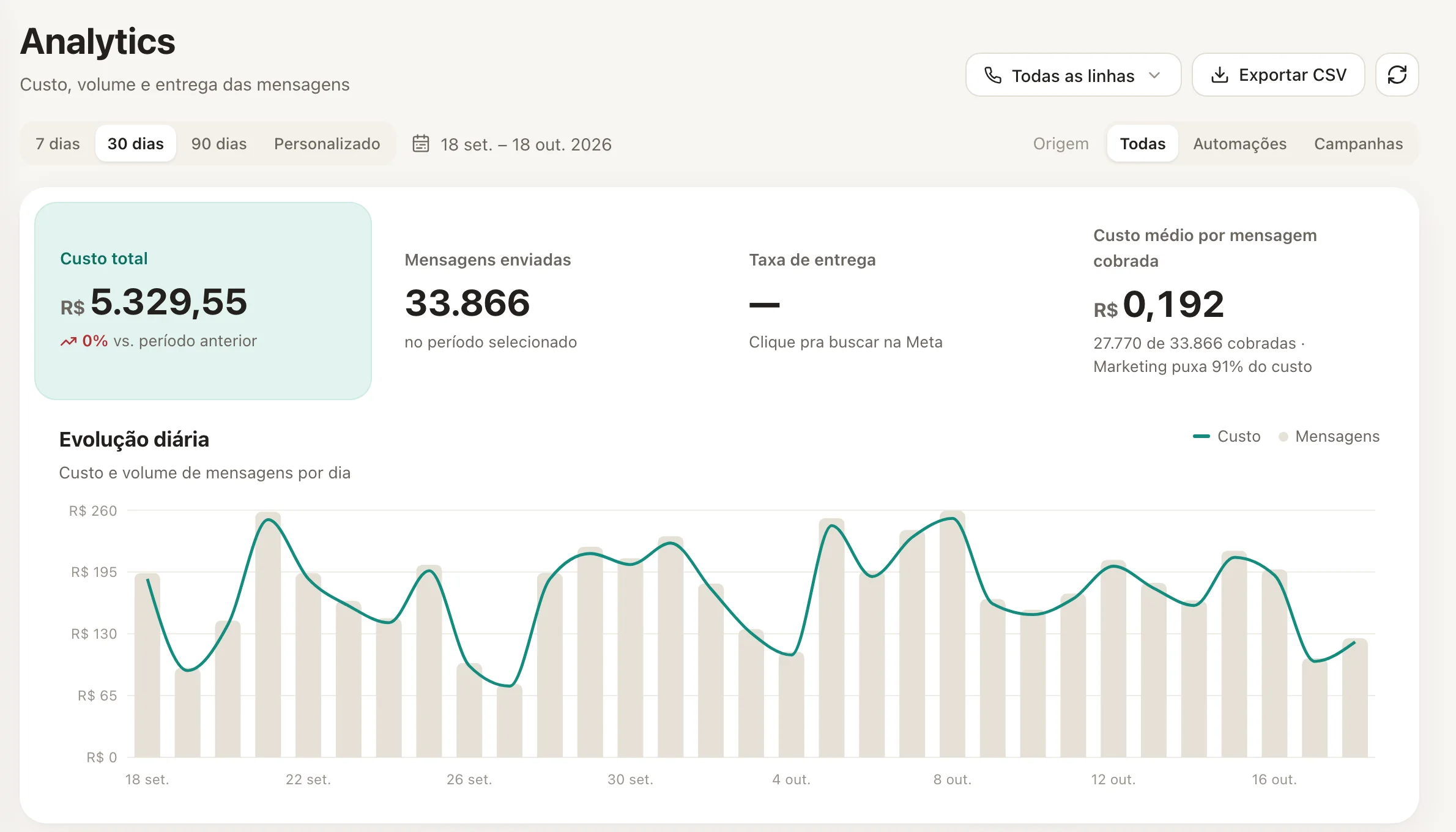The height and width of the screenshot is (832, 1456).
Task: Click the Origem label
Action: click(x=1061, y=144)
